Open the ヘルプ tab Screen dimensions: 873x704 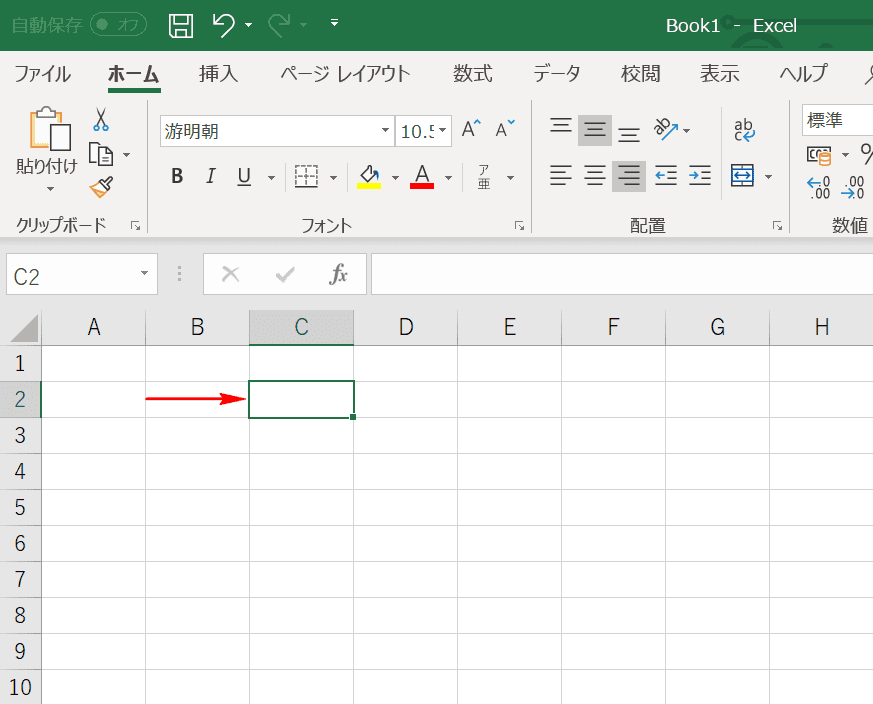[x=803, y=74]
